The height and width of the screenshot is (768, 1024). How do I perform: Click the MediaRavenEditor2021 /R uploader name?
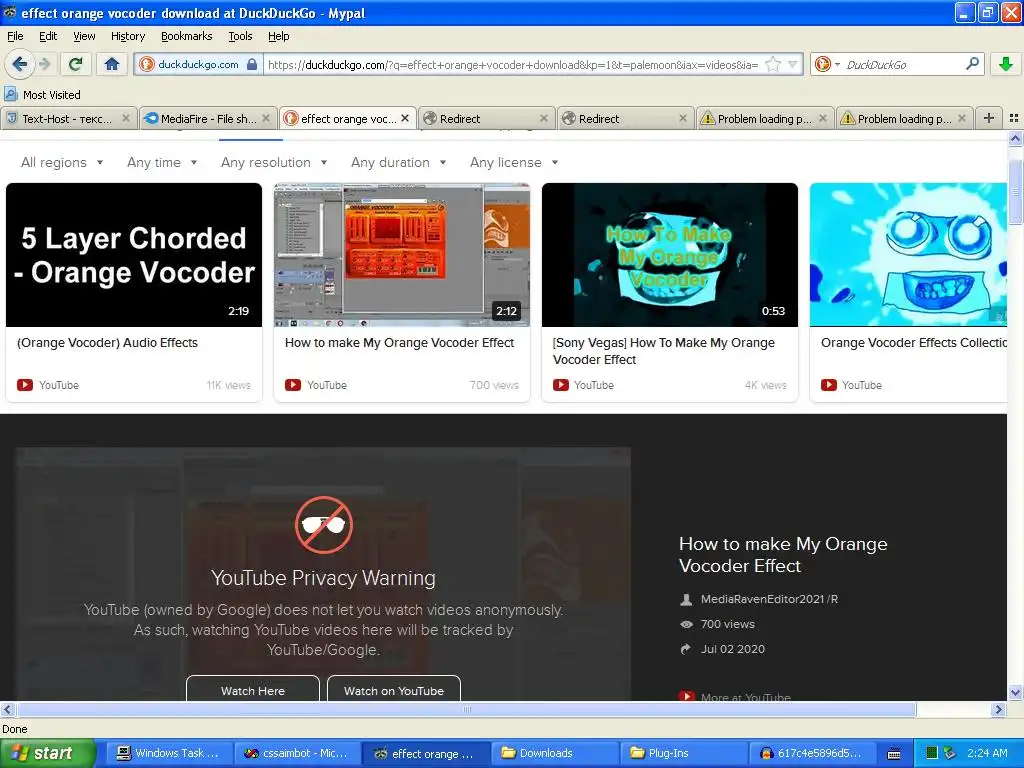click(769, 599)
